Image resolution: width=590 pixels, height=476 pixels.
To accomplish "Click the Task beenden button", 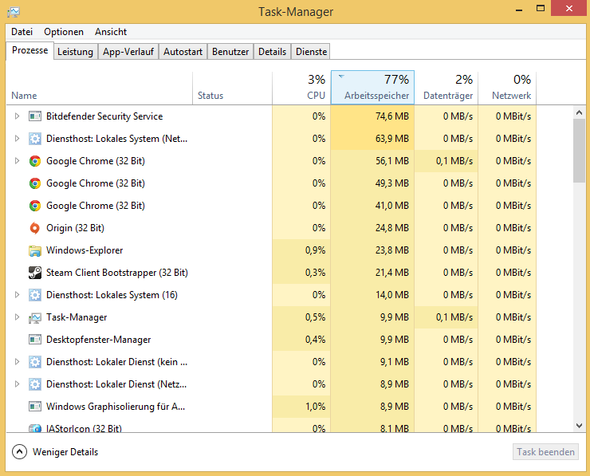I will [x=546, y=452].
